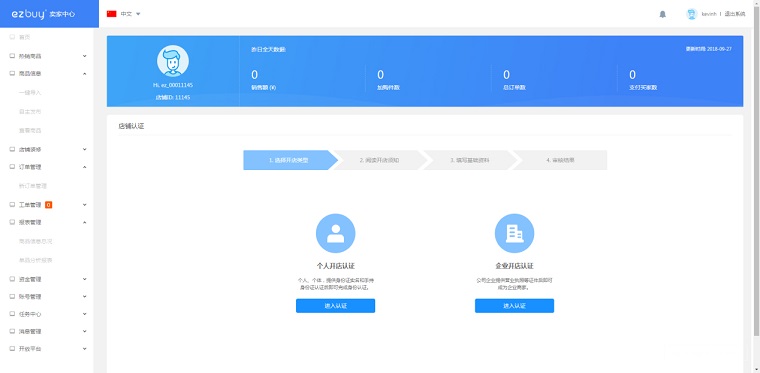
Task: Open the 消息管理 sidebar menu
Action: pyautogui.click(x=47, y=331)
